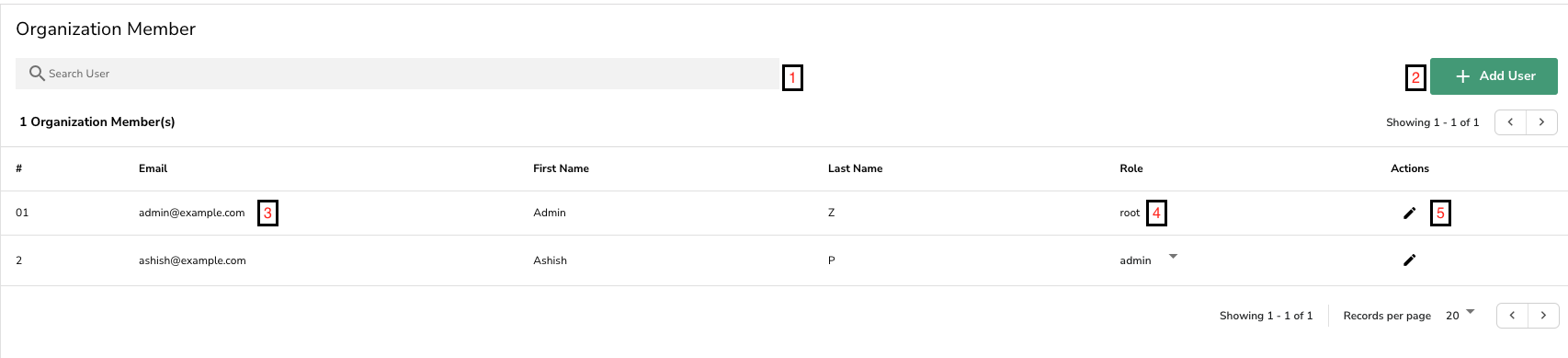Viewport: 1568px width, 358px height.
Task: Open the Records per page dropdown
Action: click(1460, 315)
